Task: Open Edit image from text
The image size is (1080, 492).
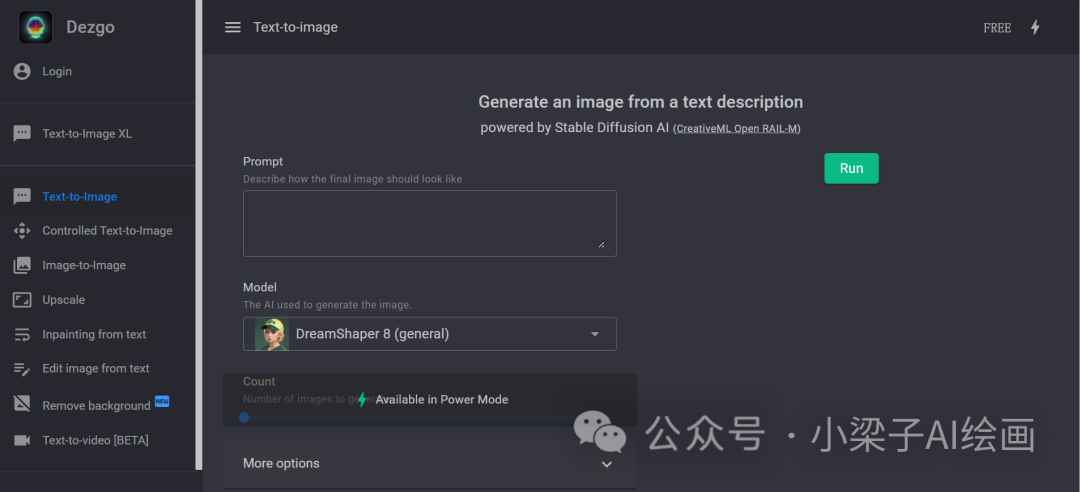Action: click(x=97, y=369)
